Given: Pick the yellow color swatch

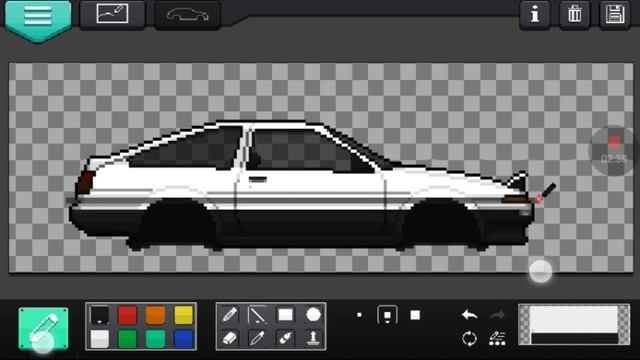Looking at the screenshot, I should tap(183, 315).
